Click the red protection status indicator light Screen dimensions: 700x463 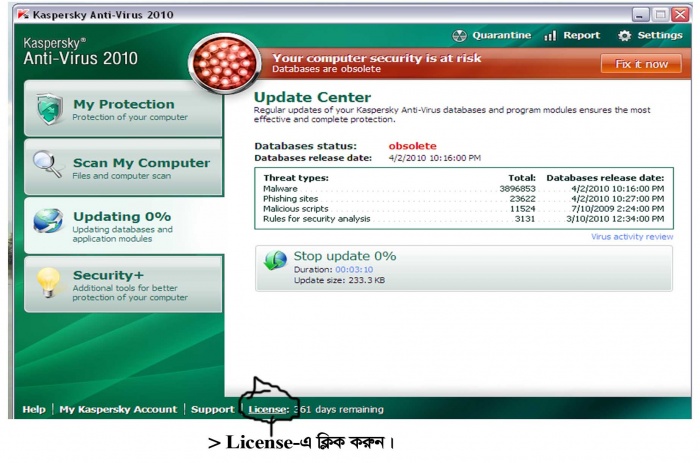pyautogui.click(x=225, y=63)
